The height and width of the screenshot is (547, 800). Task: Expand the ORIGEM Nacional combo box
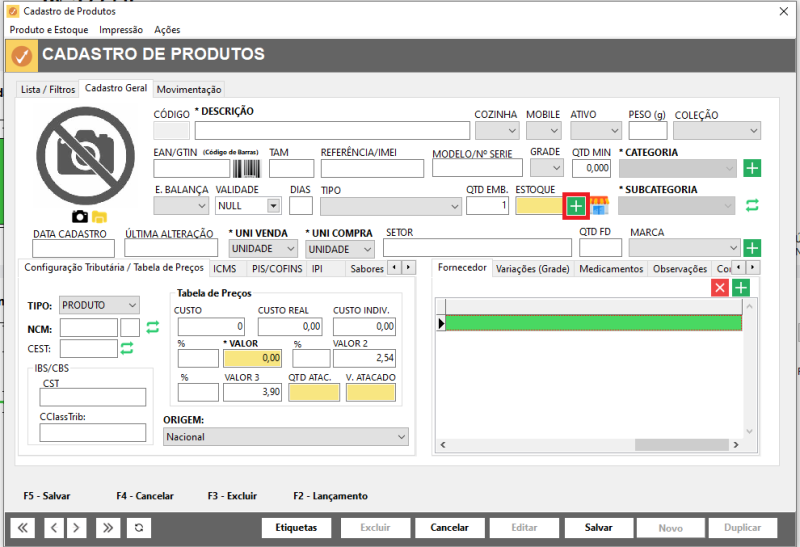(286, 437)
